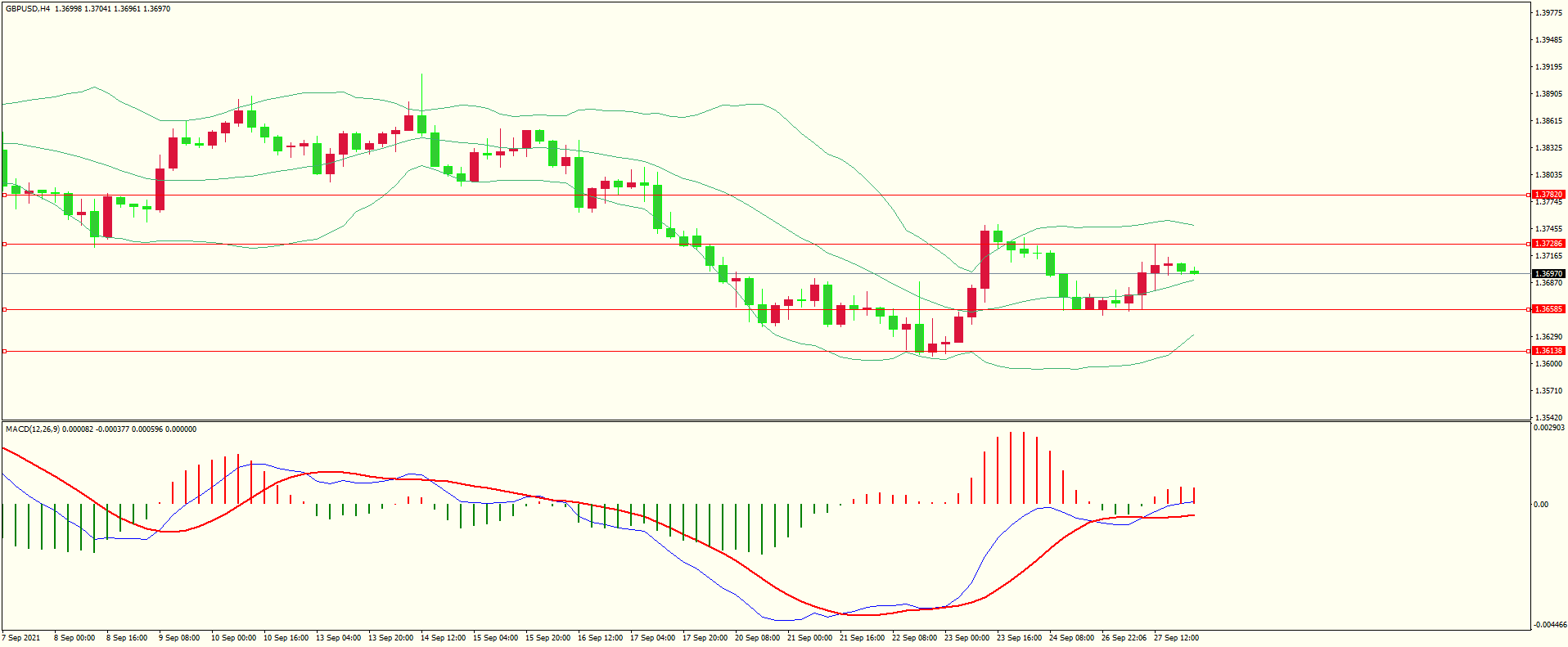Click the MACD scale value -0.004466
This screenshot has height=647, width=1568.
[x=1549, y=625]
